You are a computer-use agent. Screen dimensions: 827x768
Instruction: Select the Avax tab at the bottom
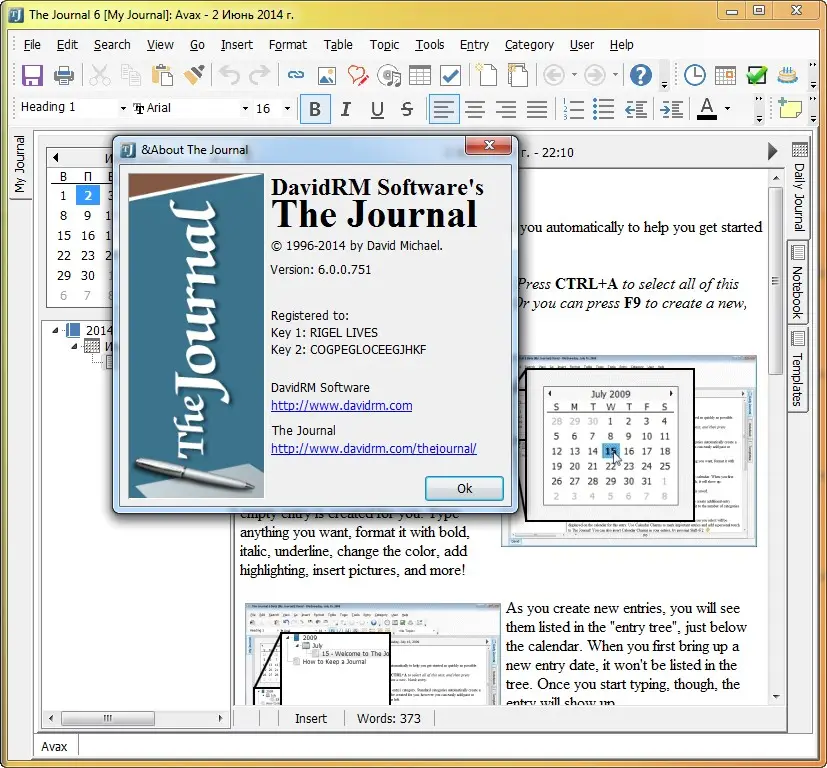point(54,746)
